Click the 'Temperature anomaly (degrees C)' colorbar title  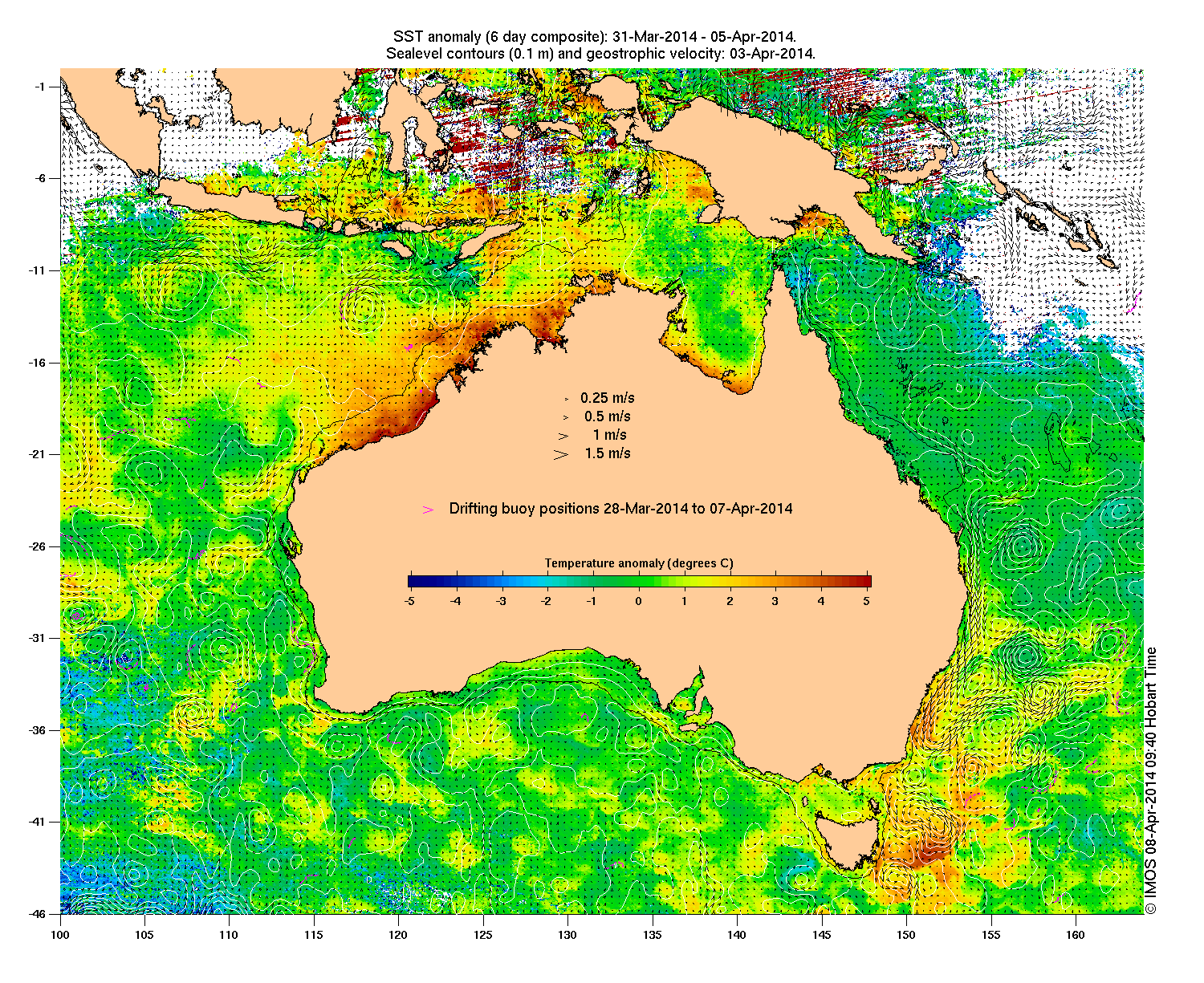[x=639, y=563]
